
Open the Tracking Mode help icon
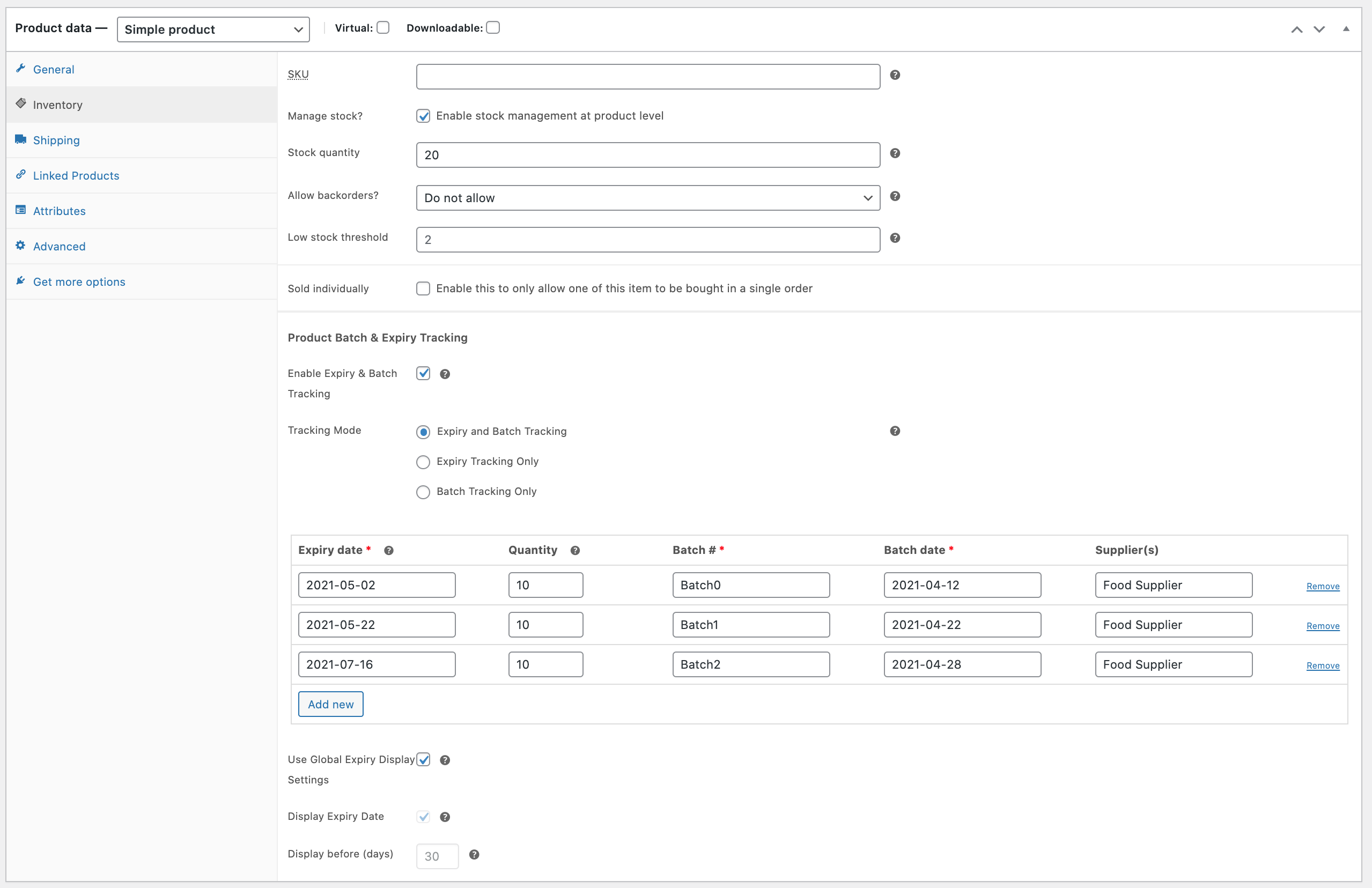895,431
